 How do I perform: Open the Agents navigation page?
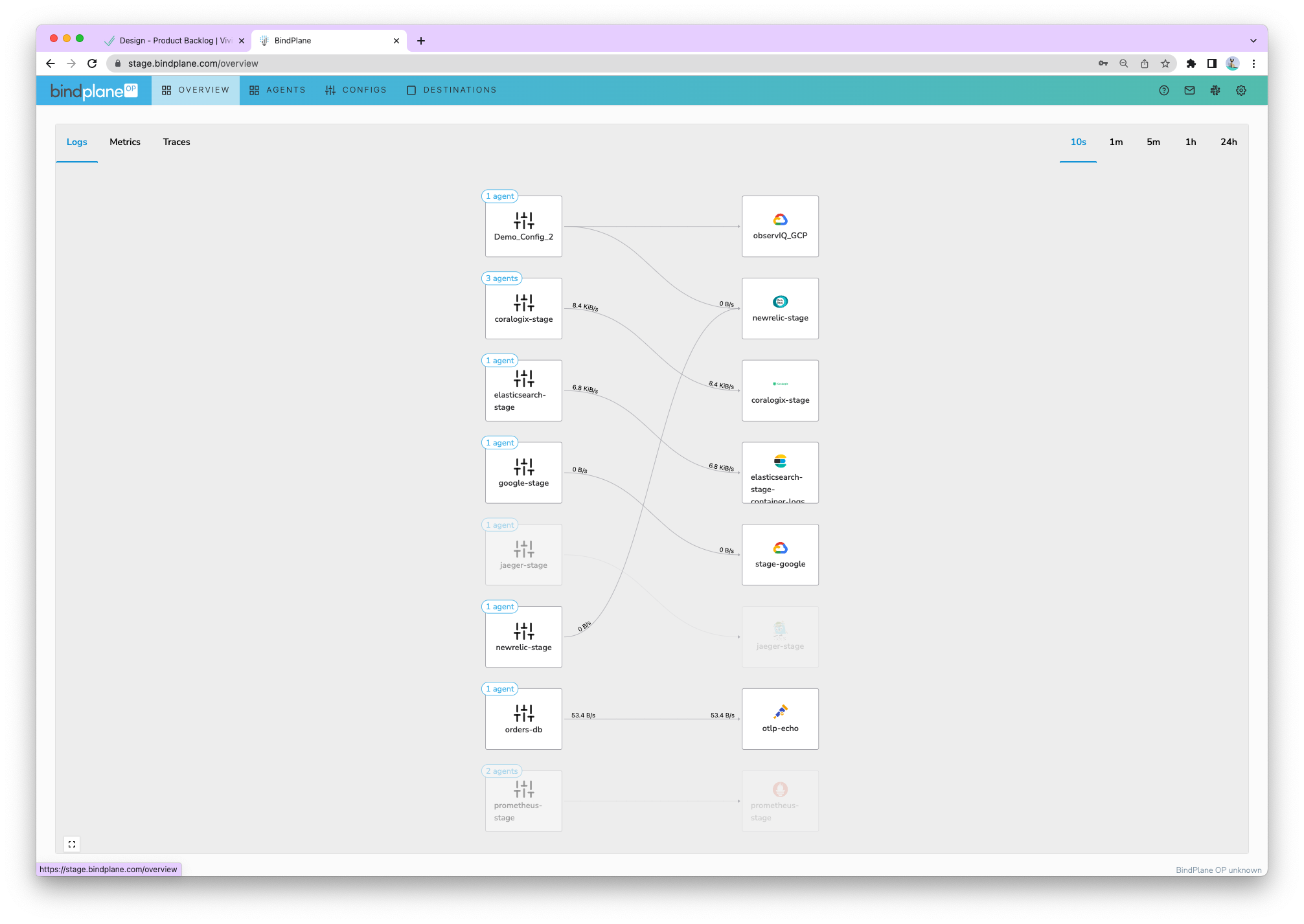277,90
